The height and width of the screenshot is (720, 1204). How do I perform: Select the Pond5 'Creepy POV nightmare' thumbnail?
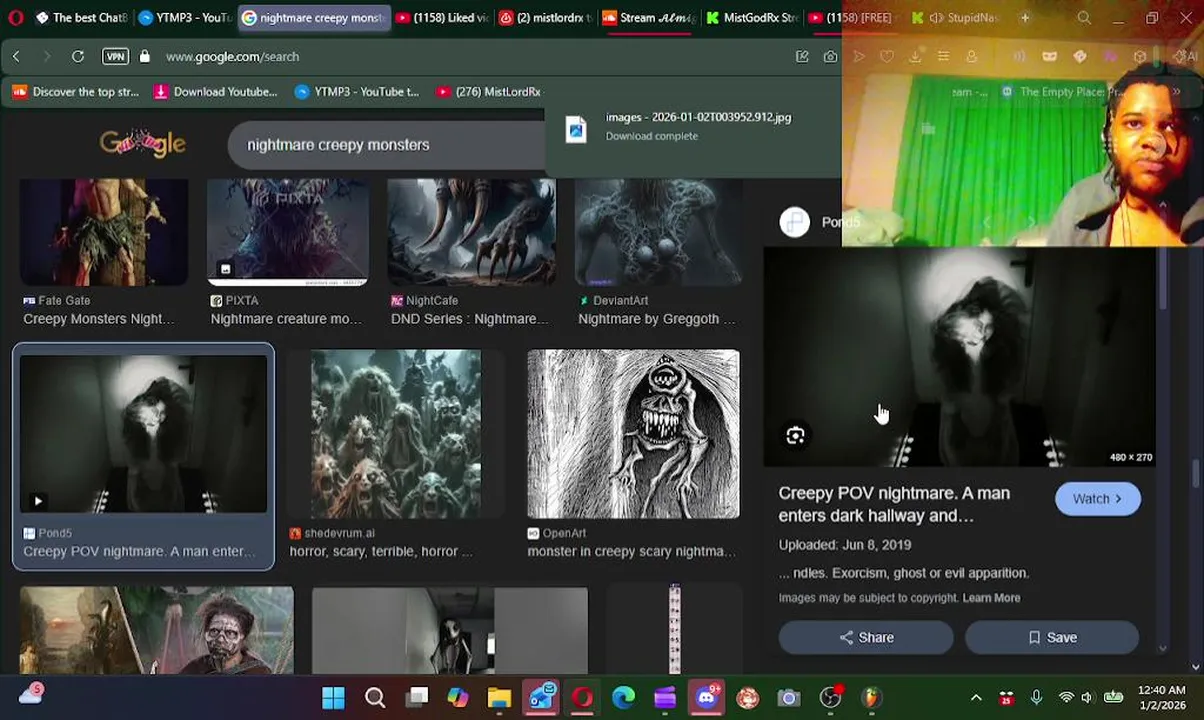click(143, 434)
